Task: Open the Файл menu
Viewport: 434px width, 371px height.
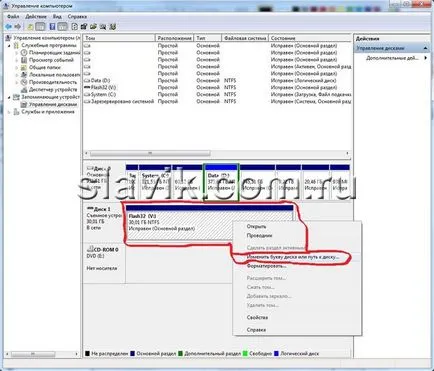Action: coord(13,16)
